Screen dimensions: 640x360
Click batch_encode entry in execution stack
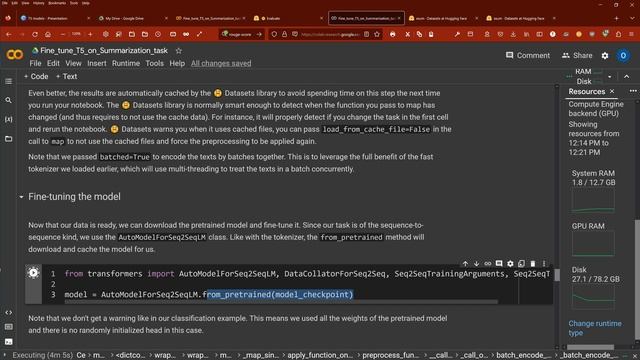coord(523,355)
